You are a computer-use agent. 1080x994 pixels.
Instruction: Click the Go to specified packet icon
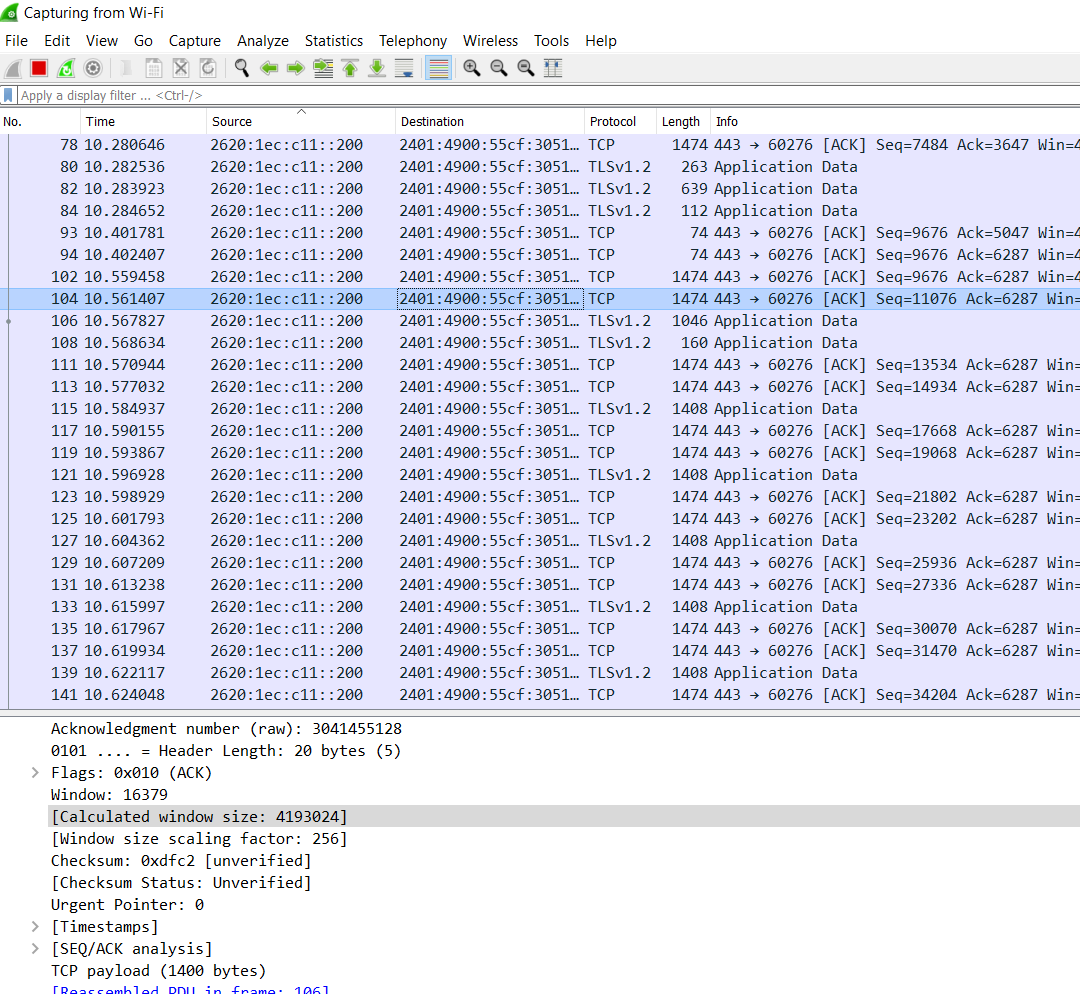coord(323,68)
